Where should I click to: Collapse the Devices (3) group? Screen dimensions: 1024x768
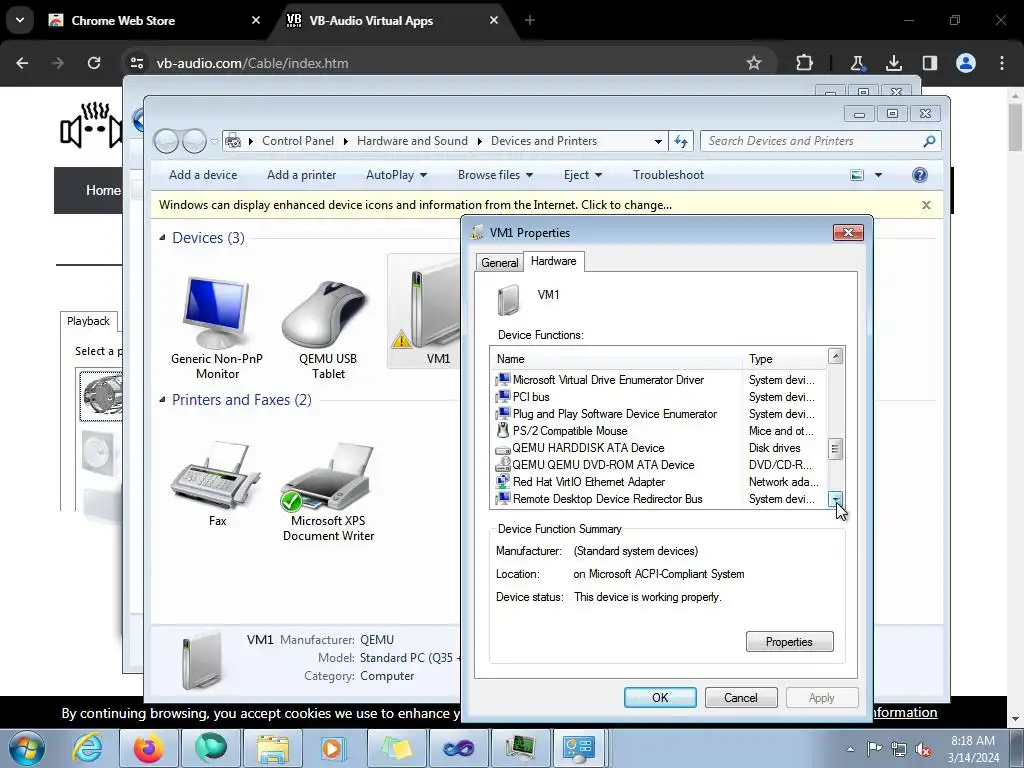pos(162,238)
